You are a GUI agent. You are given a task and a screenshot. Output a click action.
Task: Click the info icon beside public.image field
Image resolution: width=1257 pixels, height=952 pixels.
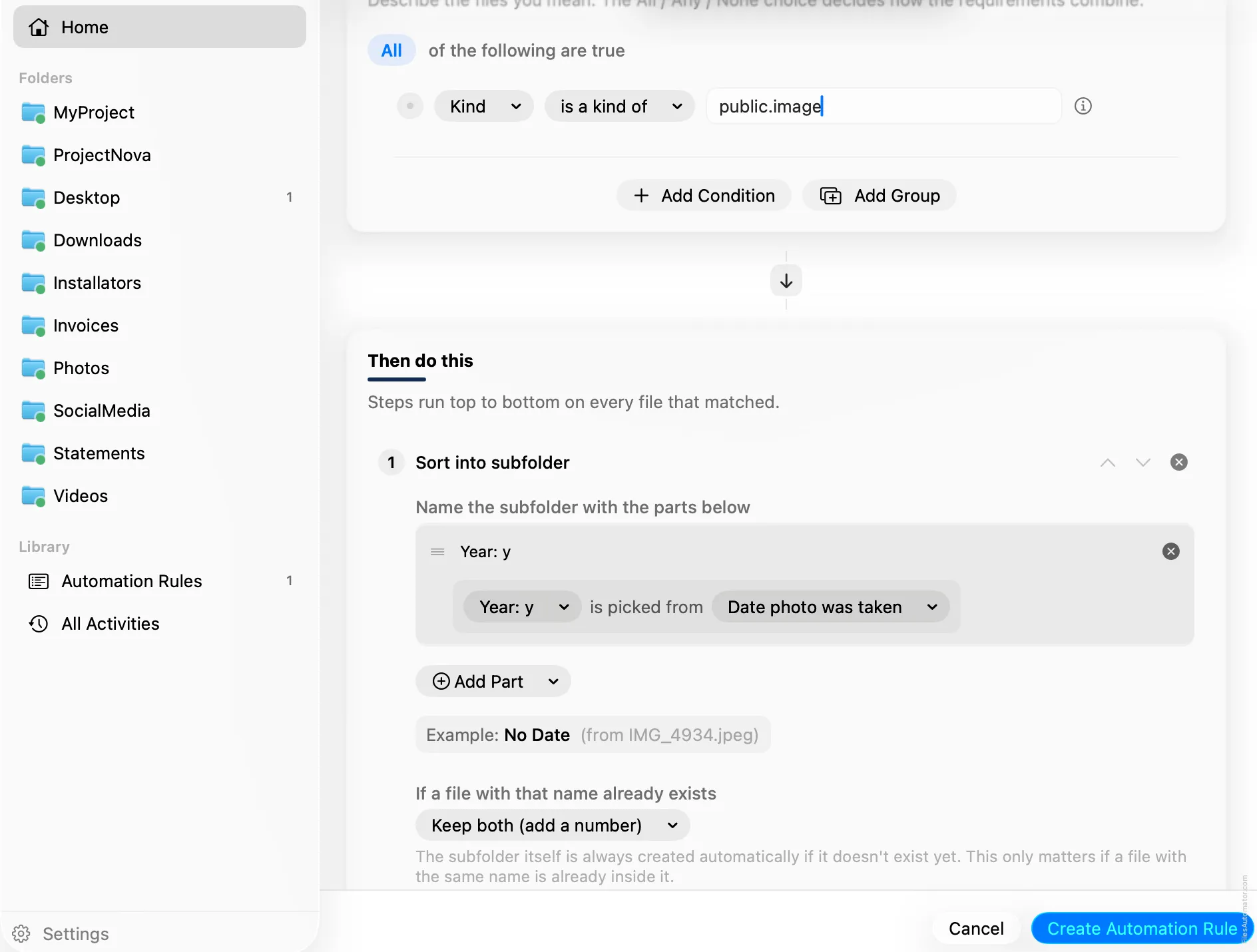[x=1083, y=106]
